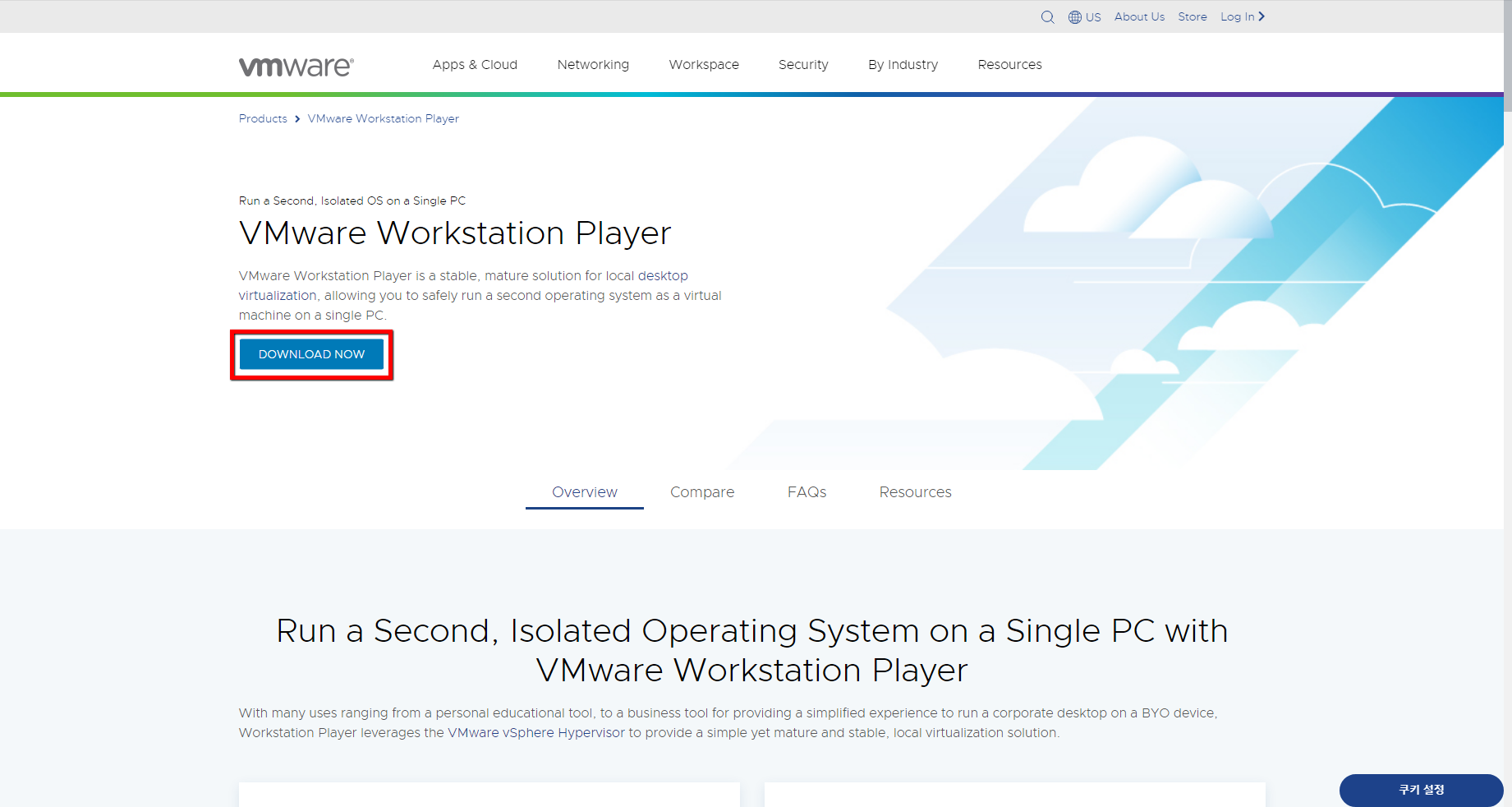Switch to the FAQs tab
1512x807 pixels.
pyautogui.click(x=807, y=492)
